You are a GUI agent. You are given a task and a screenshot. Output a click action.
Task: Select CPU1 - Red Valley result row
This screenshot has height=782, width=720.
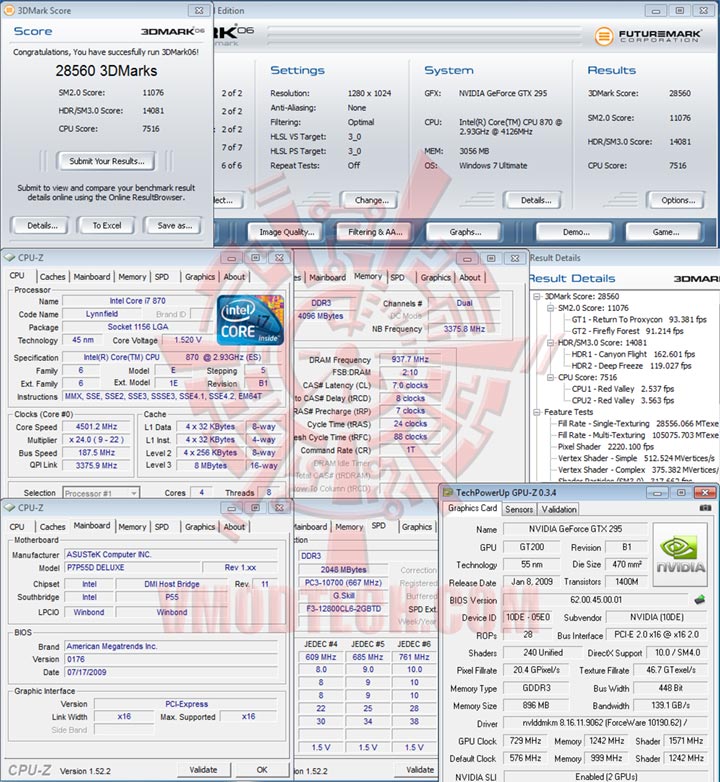623,389
